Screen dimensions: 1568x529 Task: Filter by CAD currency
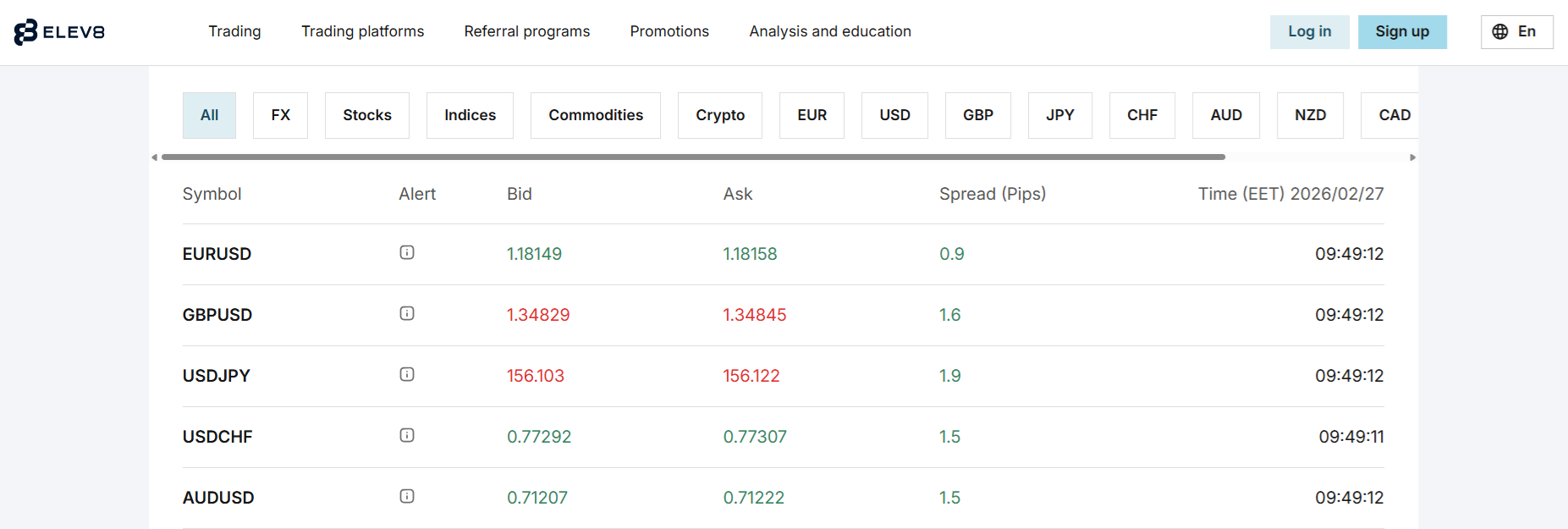1390,115
